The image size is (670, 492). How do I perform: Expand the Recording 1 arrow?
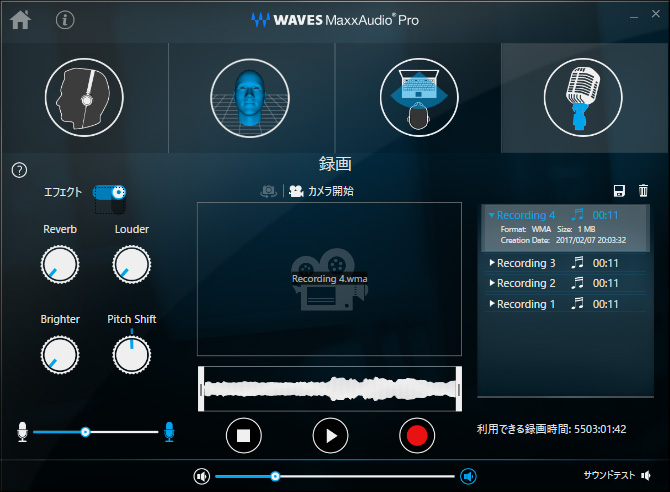pos(492,303)
